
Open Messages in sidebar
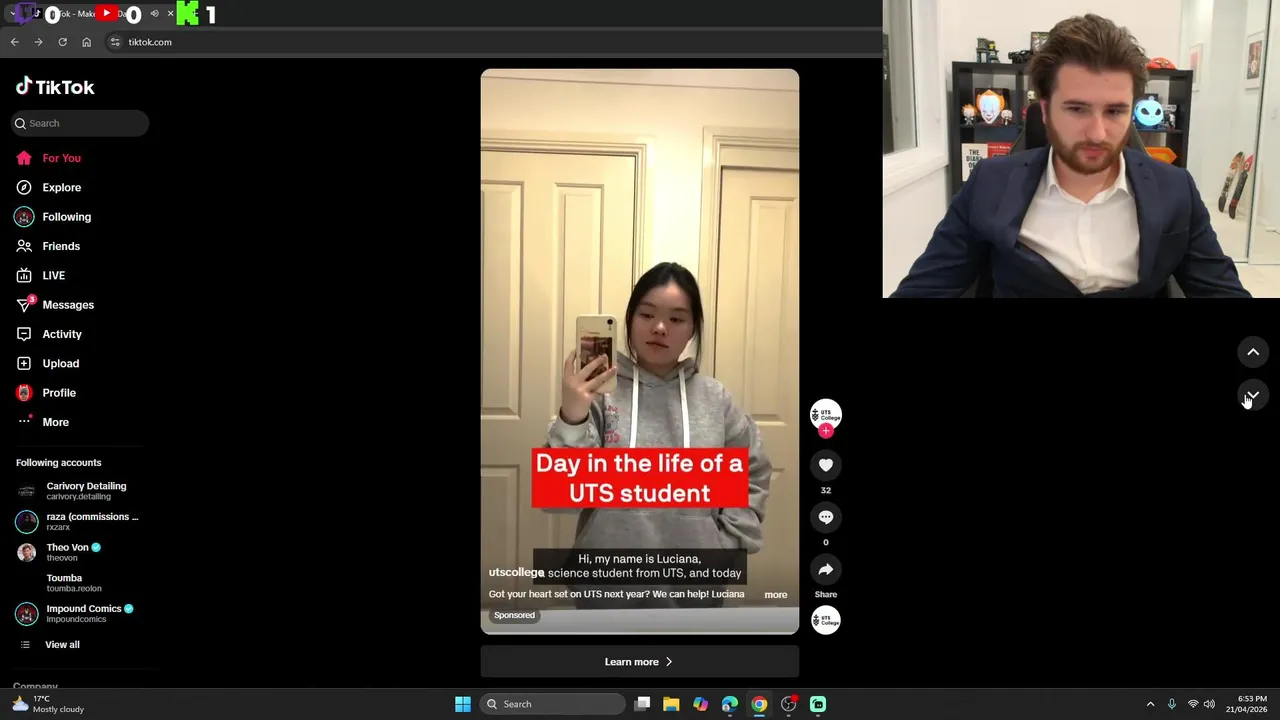pyautogui.click(x=67, y=305)
